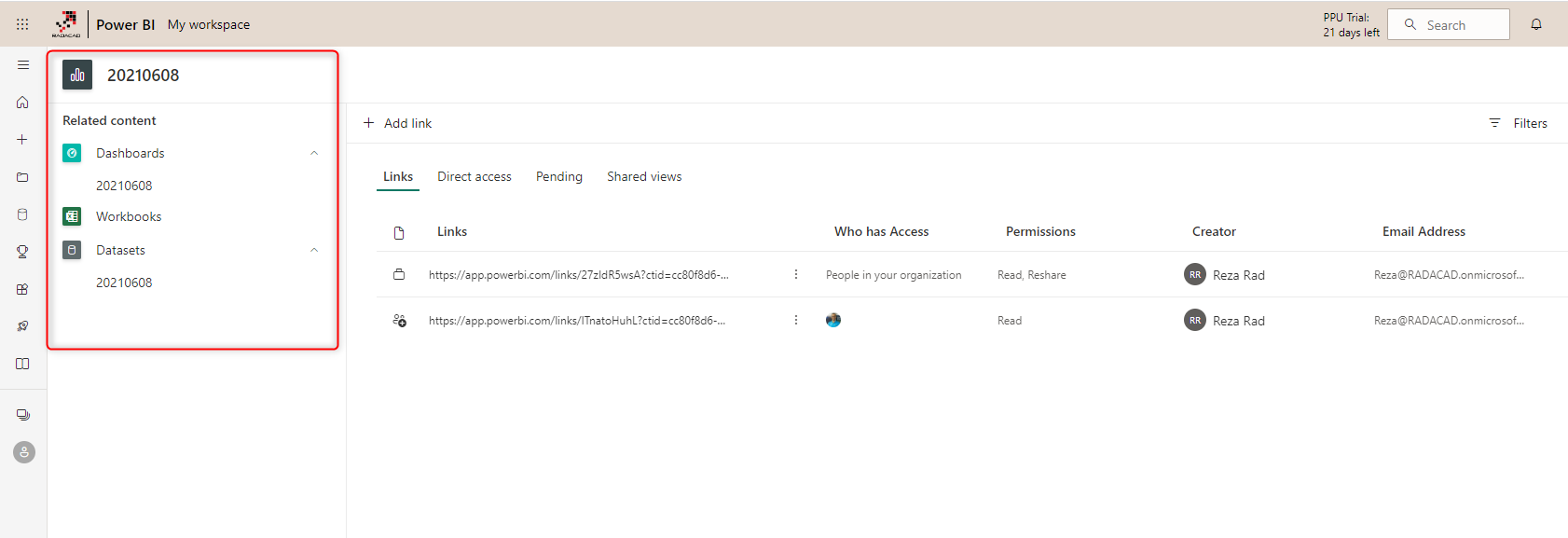Go to Home in left sidebar
The height and width of the screenshot is (538, 1568).
click(22, 103)
